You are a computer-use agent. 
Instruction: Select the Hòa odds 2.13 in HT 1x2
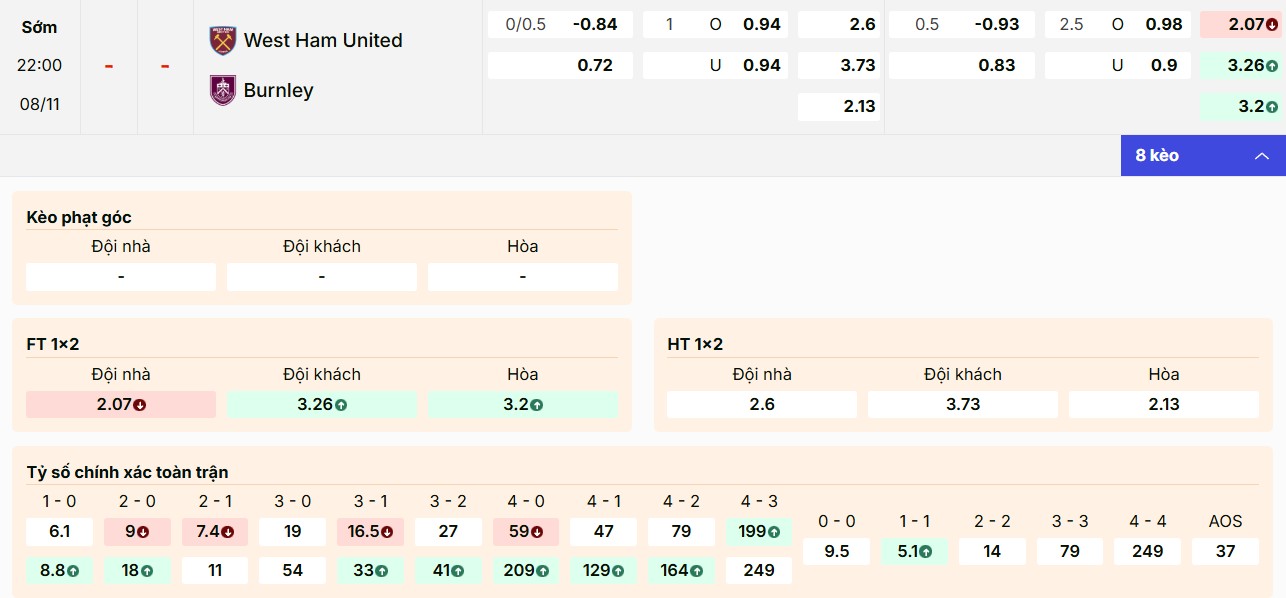click(1163, 404)
